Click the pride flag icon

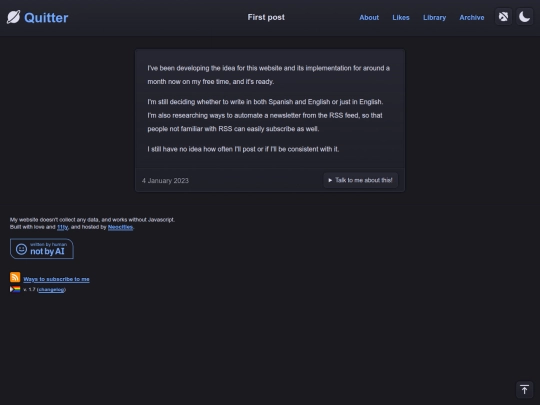(x=15, y=289)
